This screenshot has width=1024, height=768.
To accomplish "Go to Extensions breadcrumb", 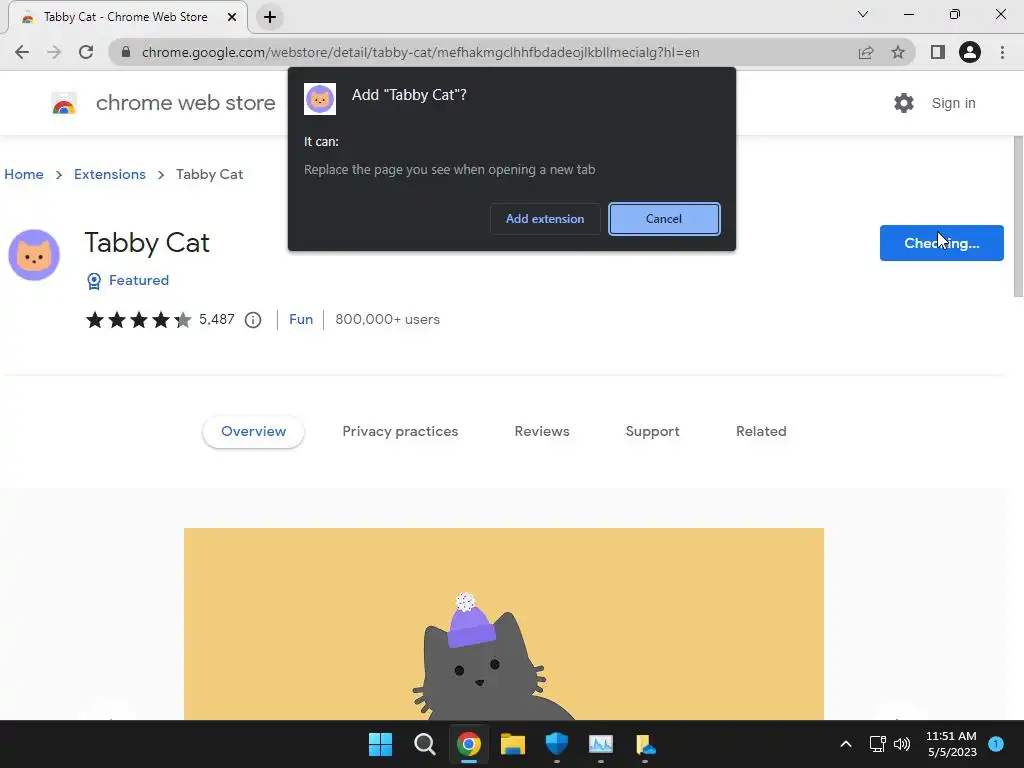I will [110, 174].
